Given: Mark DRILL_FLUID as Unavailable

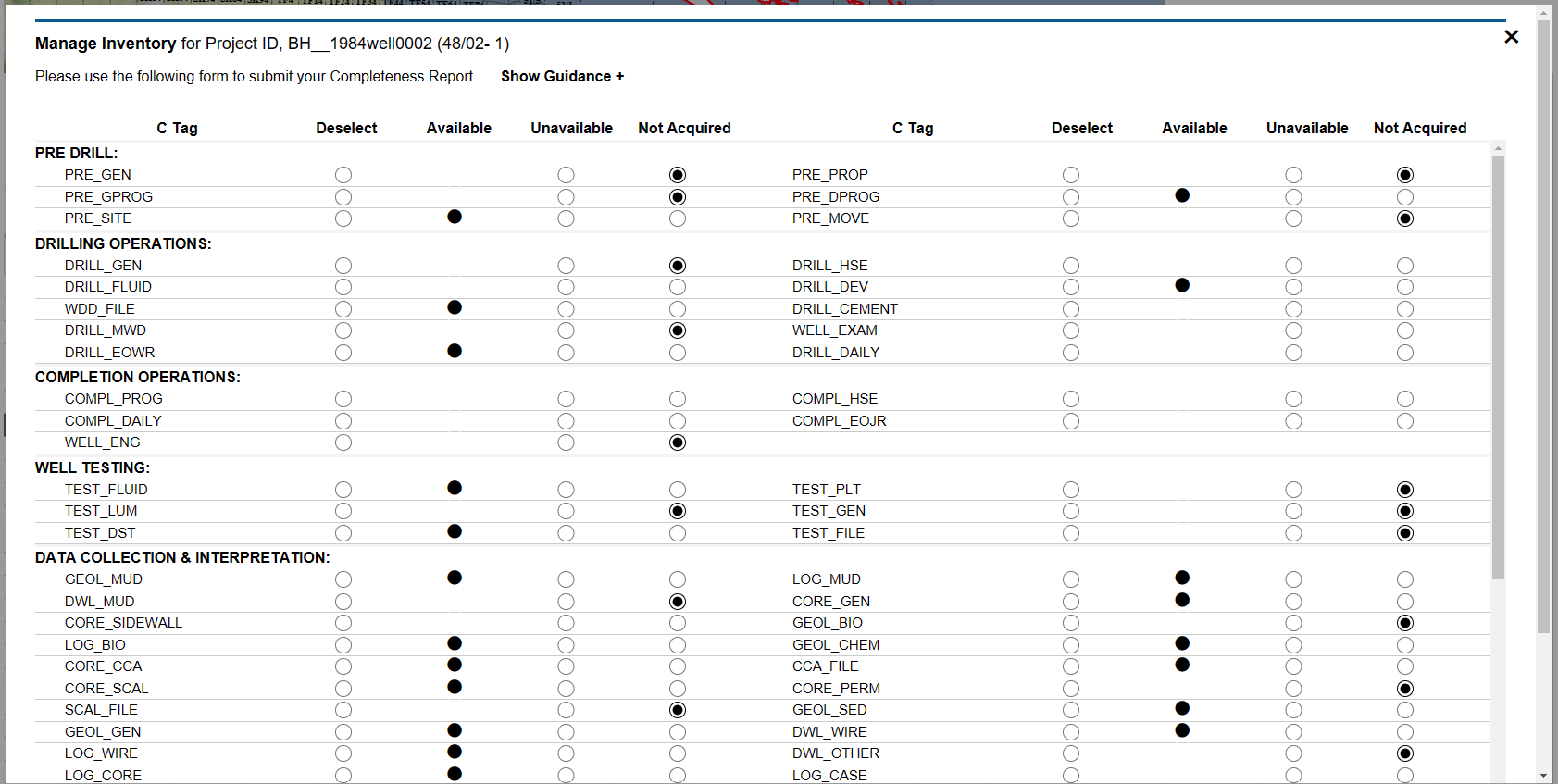Looking at the screenshot, I should [566, 287].
